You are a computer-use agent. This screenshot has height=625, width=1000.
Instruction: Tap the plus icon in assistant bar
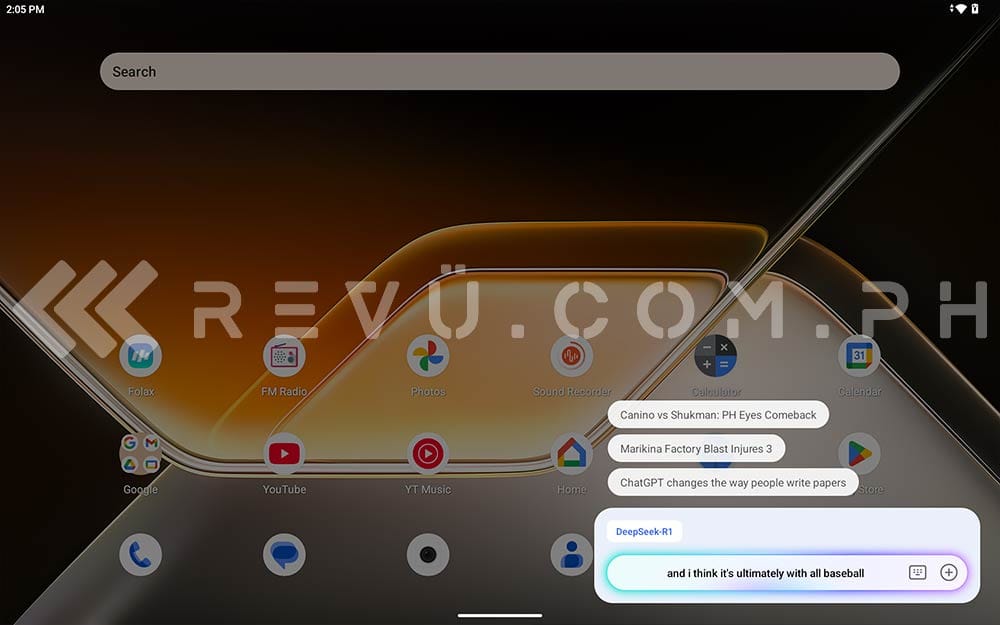point(949,573)
